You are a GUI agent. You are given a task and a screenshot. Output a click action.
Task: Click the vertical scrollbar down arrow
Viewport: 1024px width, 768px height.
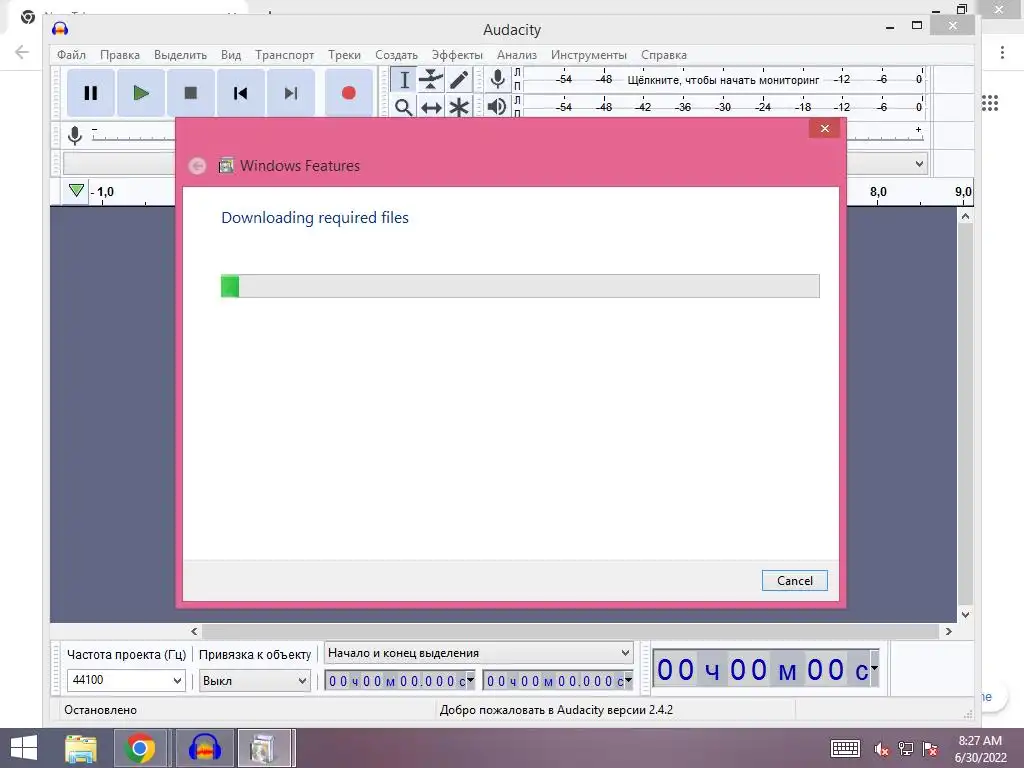coord(965,615)
